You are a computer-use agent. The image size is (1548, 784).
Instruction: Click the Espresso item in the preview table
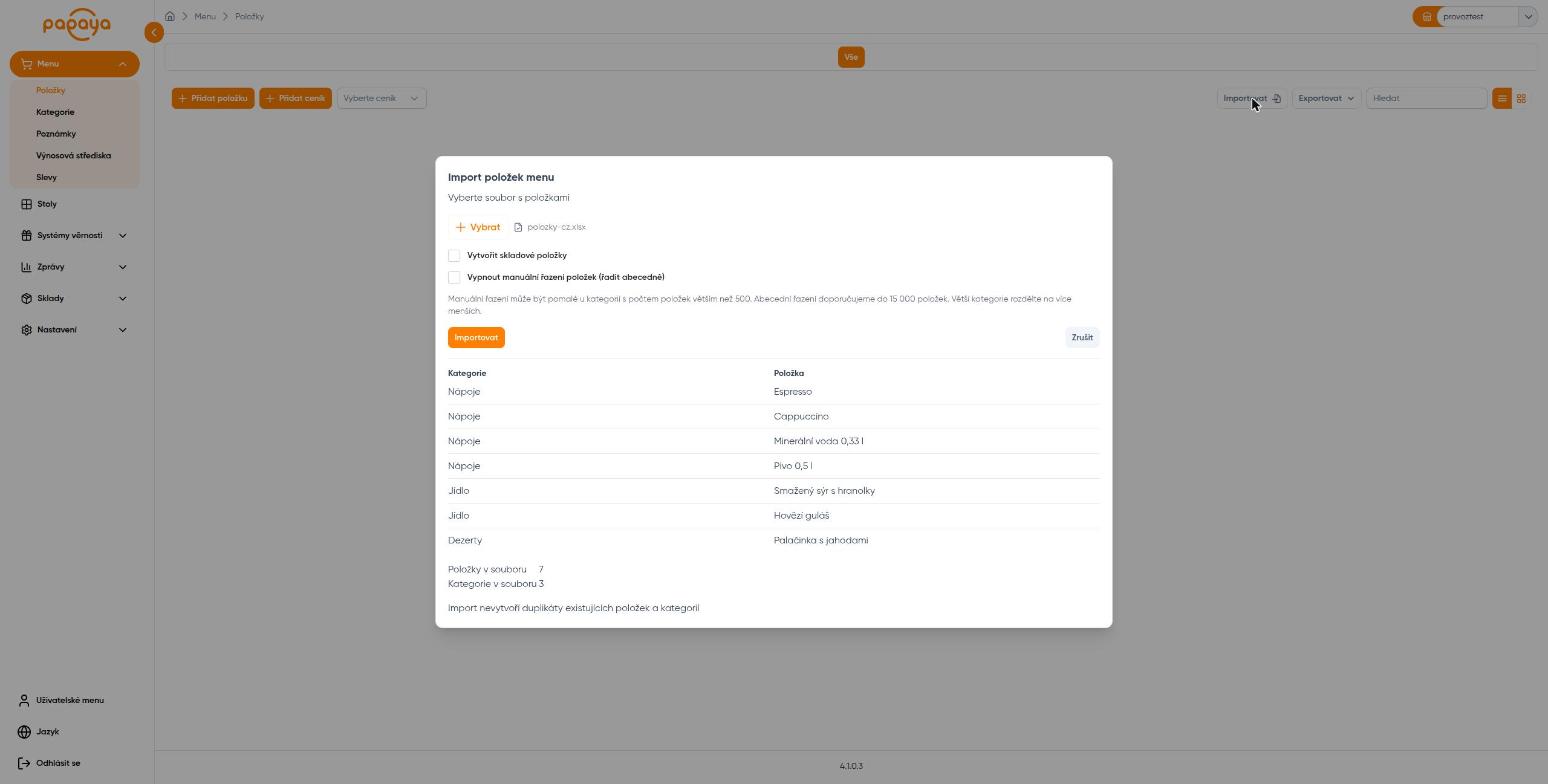(x=793, y=392)
